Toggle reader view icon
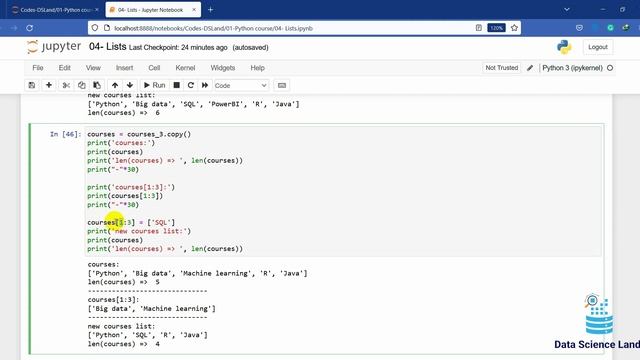The height and width of the screenshot is (360, 640). tap(479, 28)
